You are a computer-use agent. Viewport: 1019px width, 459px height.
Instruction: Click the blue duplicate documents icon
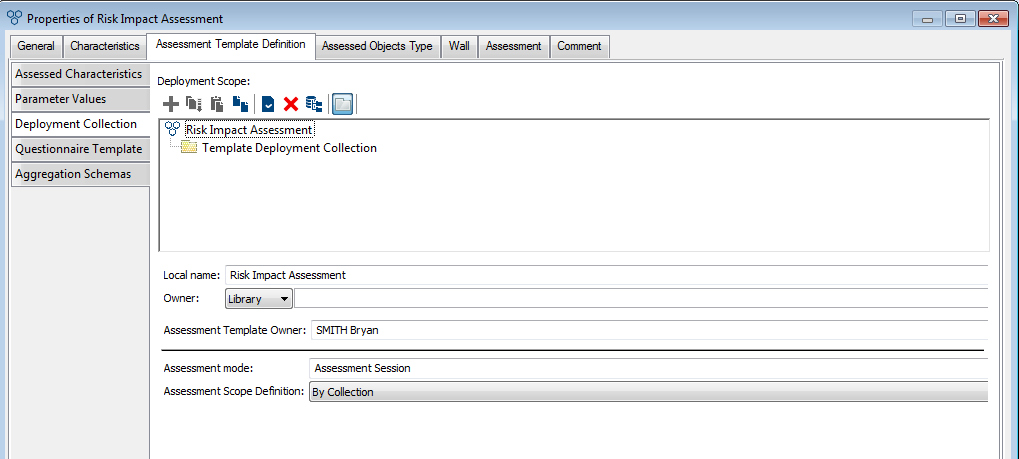240,103
